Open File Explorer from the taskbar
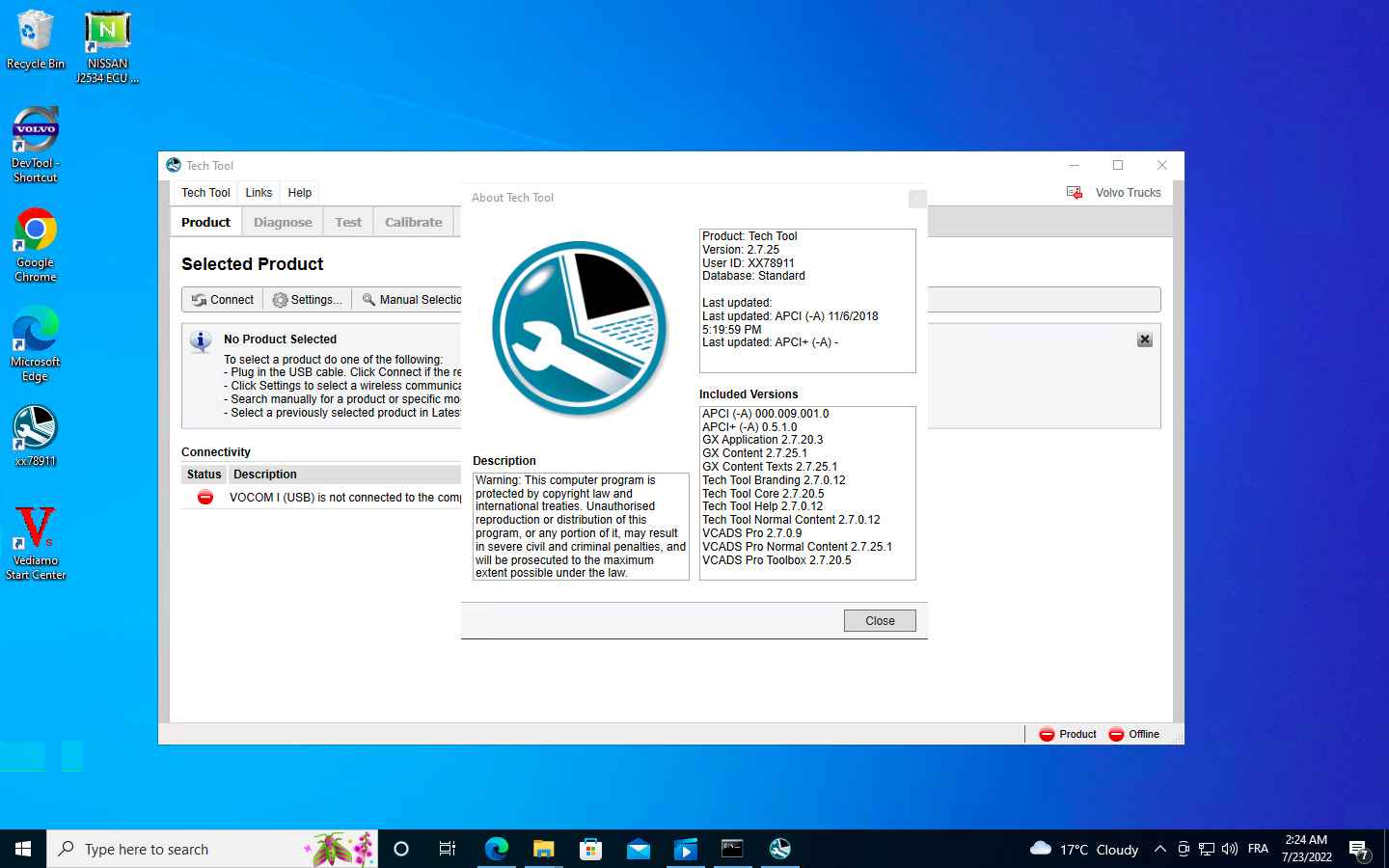The width and height of the screenshot is (1389, 868). click(x=544, y=849)
